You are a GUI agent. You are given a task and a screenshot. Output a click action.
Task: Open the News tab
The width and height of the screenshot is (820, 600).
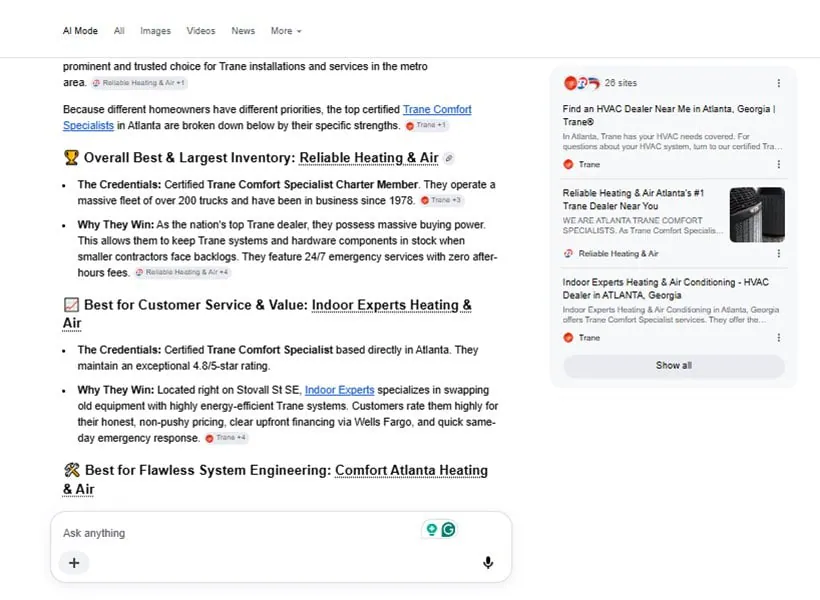(243, 31)
